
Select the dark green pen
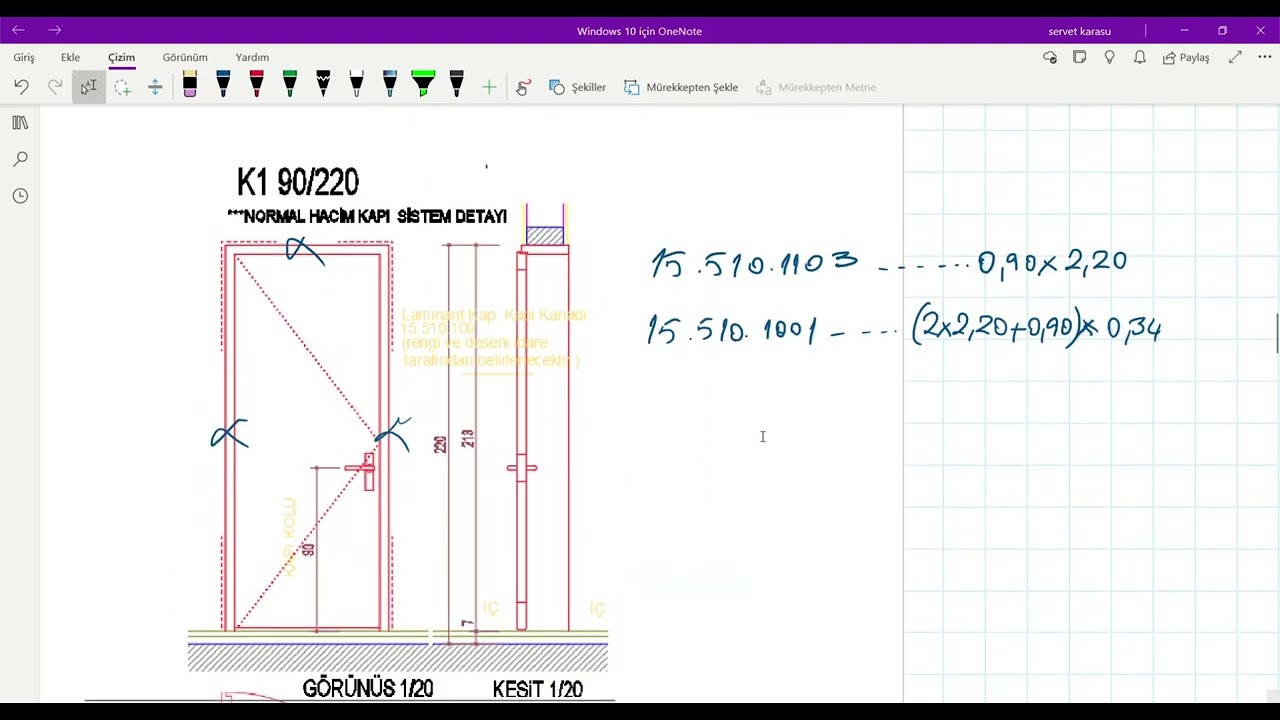pyautogui.click(x=290, y=85)
